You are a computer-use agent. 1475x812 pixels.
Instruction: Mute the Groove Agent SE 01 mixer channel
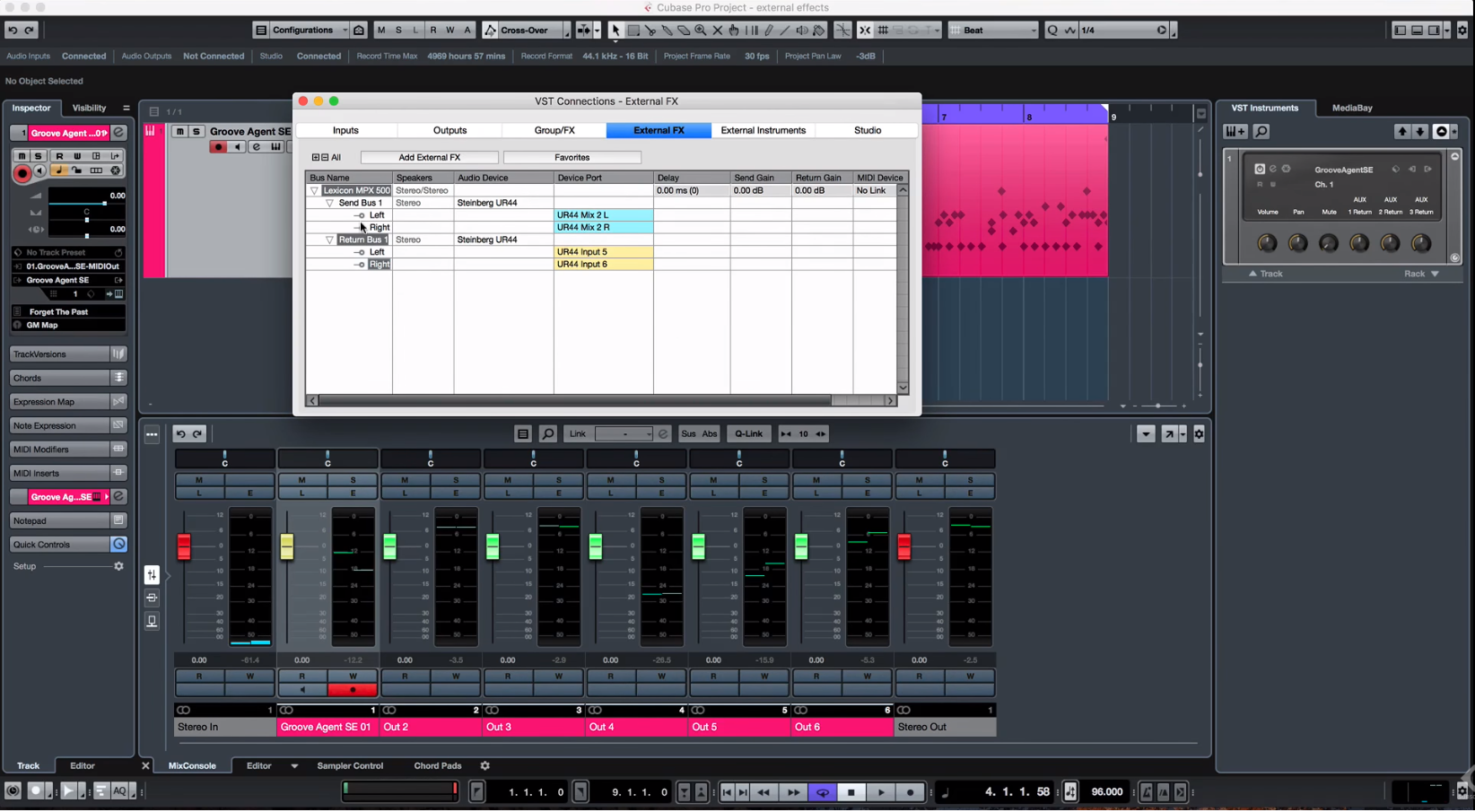point(302,481)
